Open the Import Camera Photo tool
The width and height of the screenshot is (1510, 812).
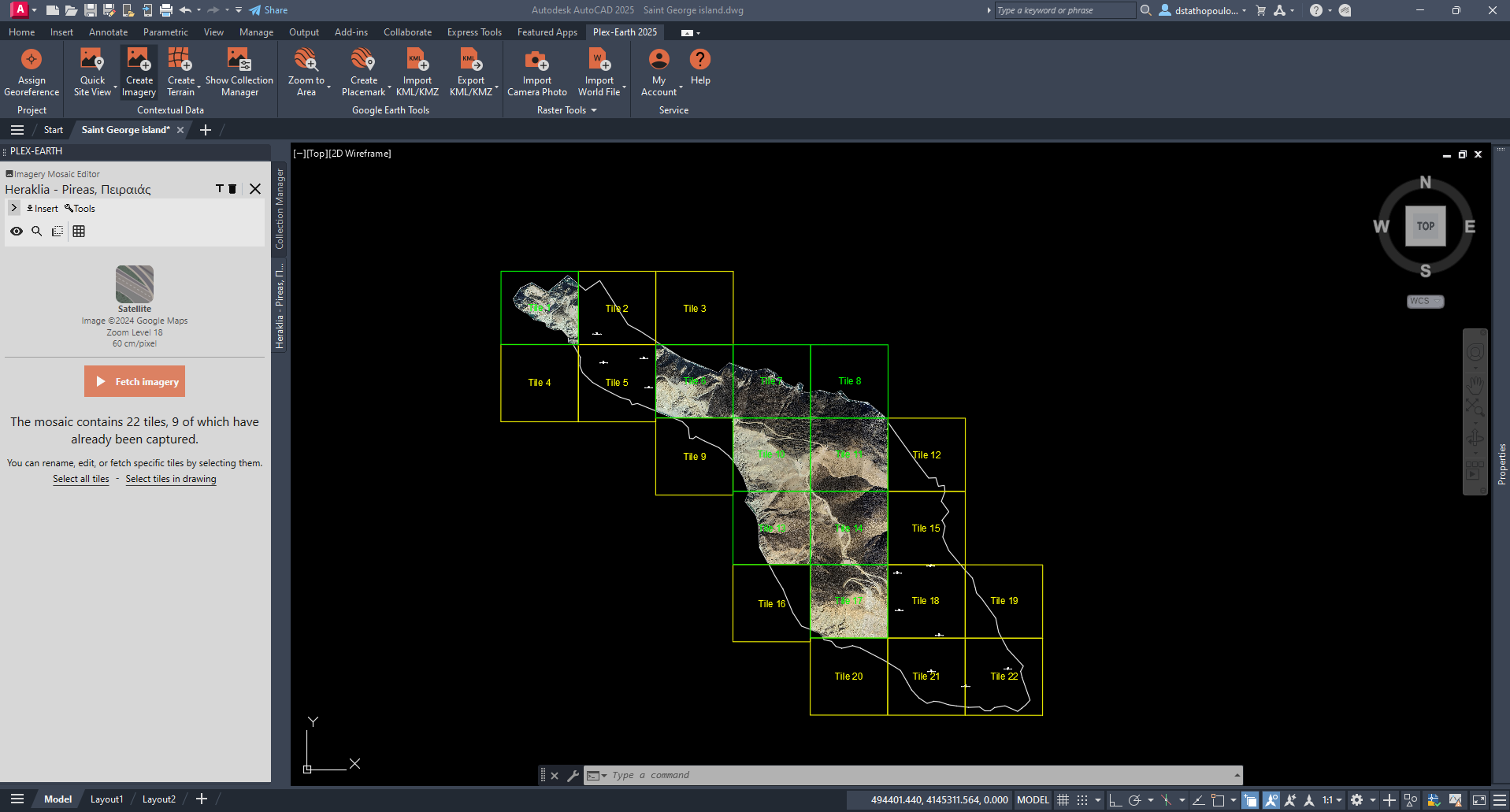pos(537,72)
